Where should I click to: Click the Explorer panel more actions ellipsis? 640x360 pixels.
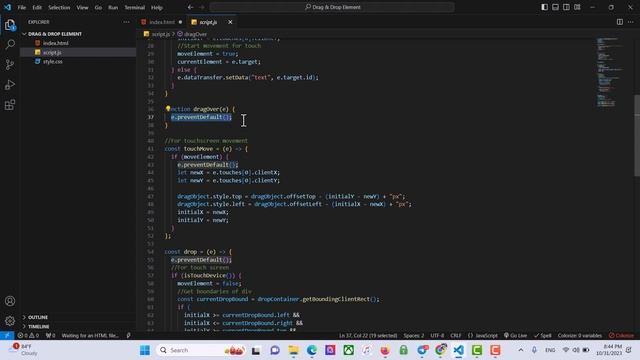pos(126,22)
